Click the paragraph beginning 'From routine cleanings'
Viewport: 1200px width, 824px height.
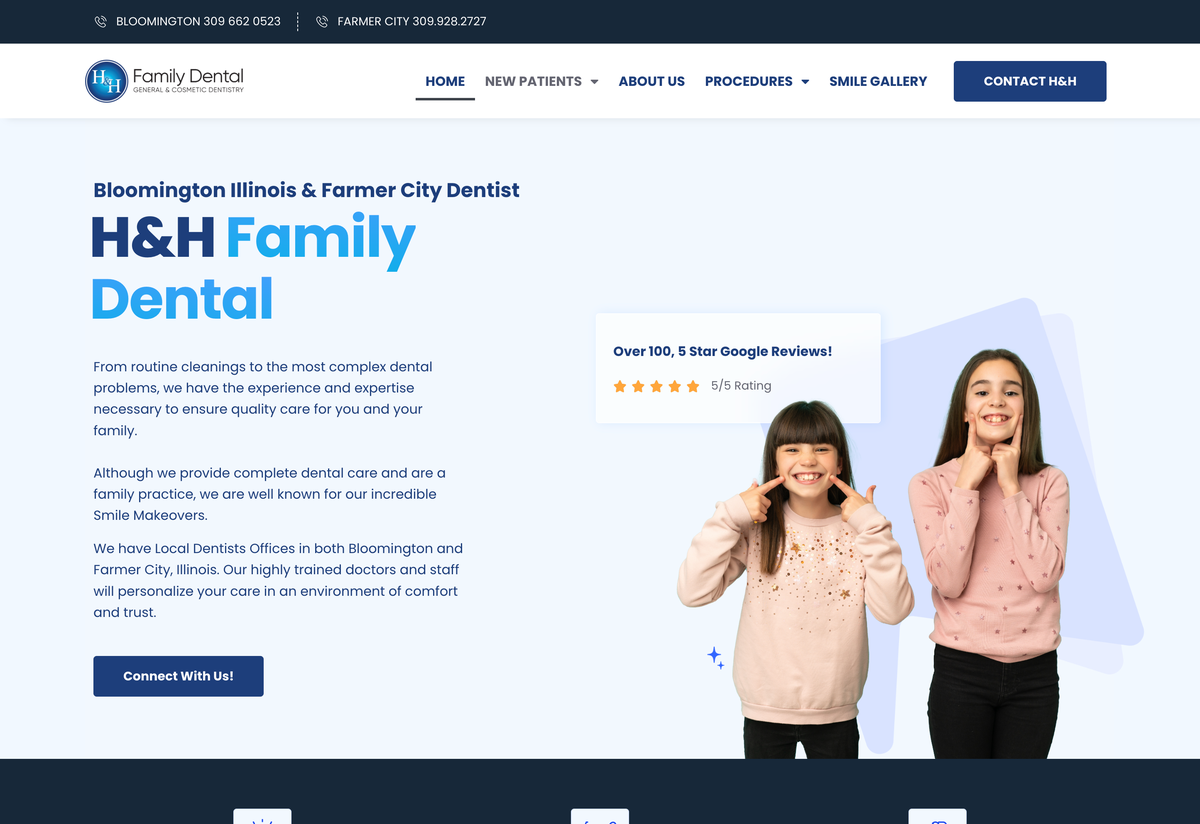(x=264, y=398)
